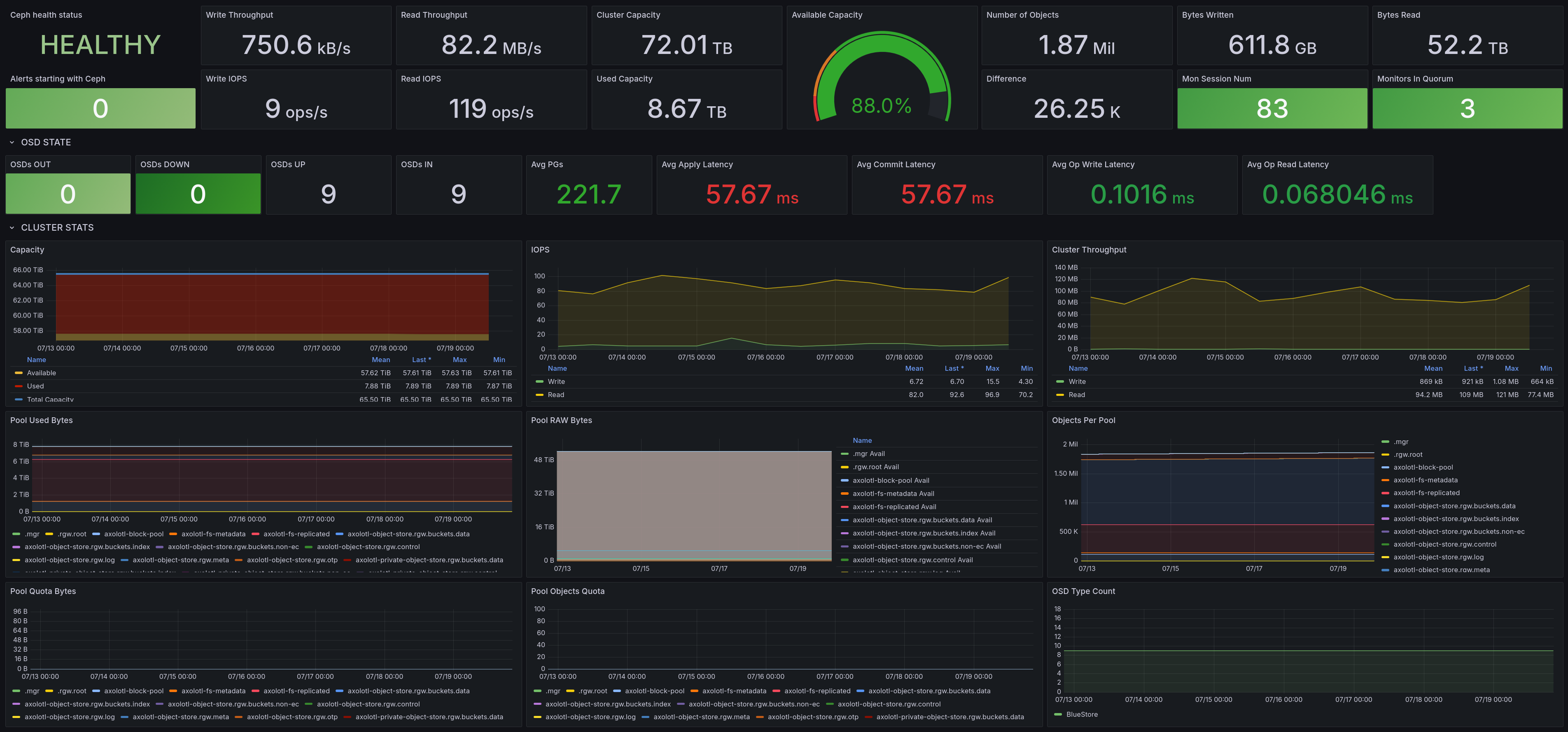Click the Difference 26.25 K value

1076,109
